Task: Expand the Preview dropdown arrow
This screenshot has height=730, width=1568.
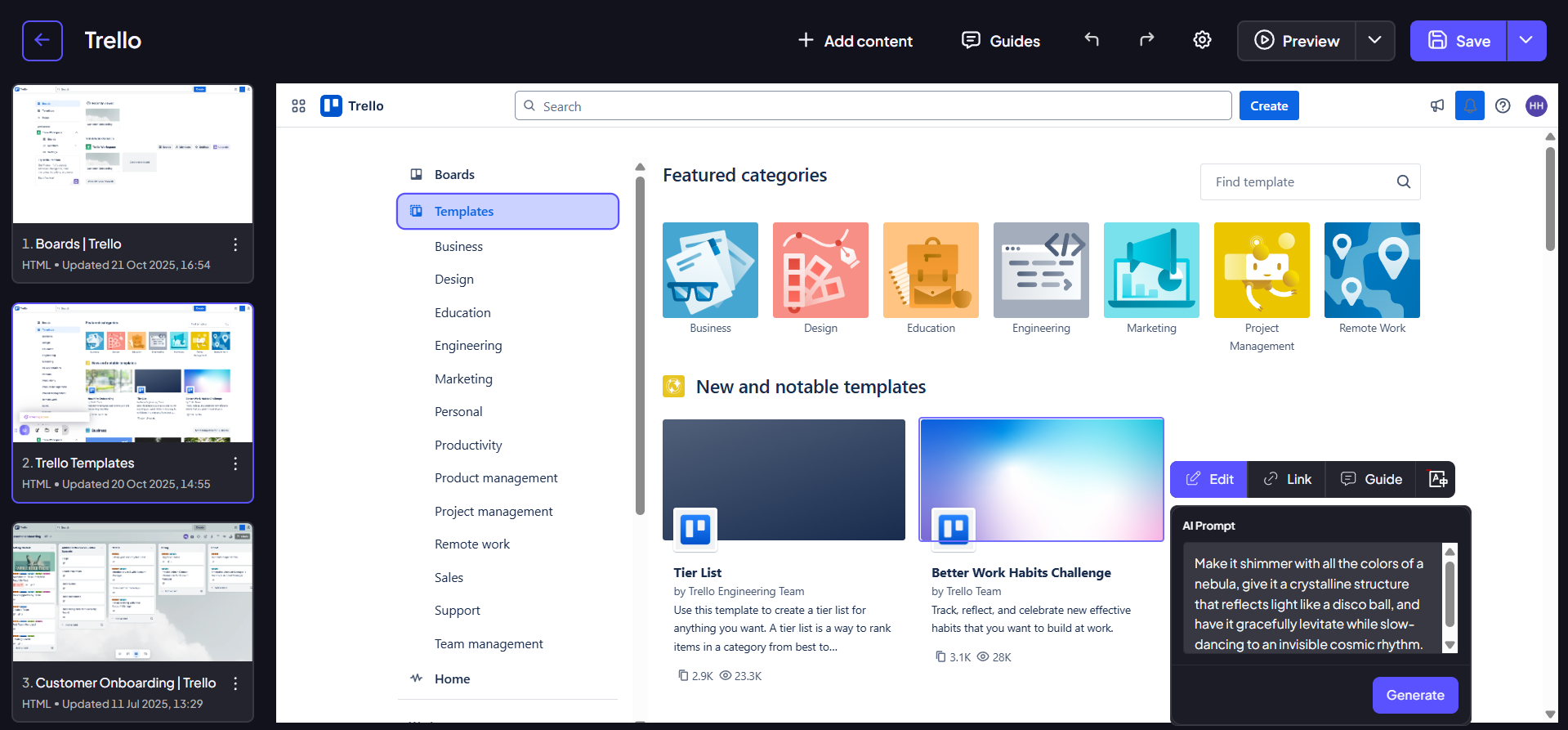Action: [x=1375, y=40]
